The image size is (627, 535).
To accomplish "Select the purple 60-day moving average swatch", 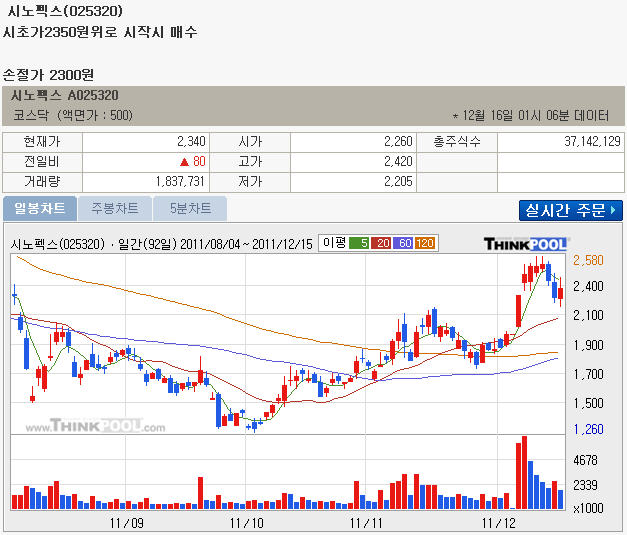I will point(403,243).
